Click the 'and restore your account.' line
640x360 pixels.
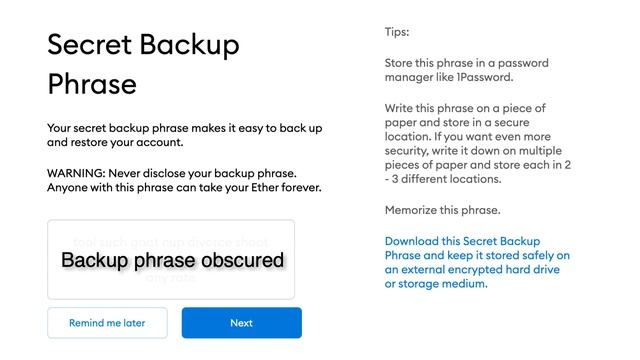coord(115,142)
